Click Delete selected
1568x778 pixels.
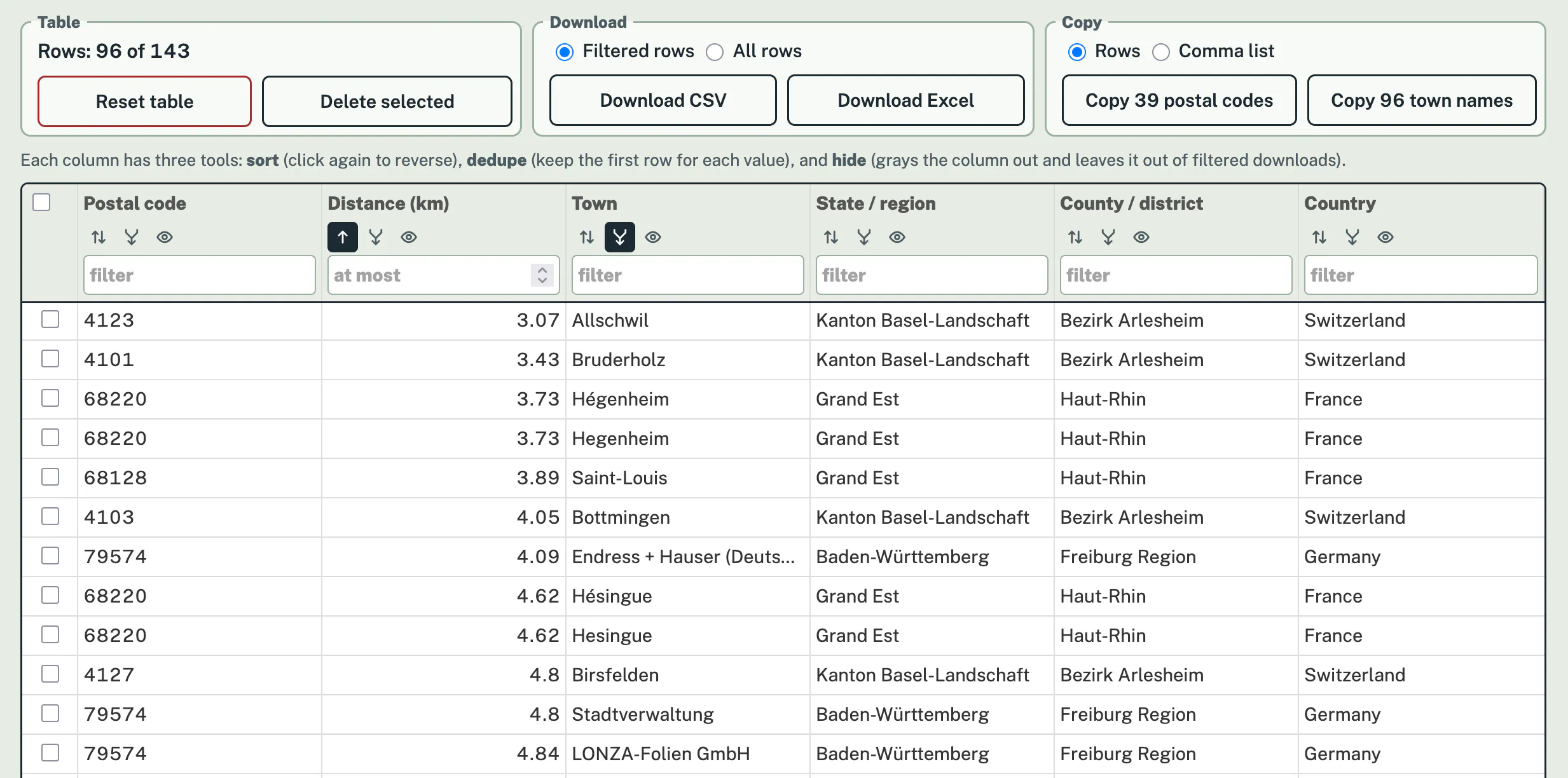[x=387, y=101]
